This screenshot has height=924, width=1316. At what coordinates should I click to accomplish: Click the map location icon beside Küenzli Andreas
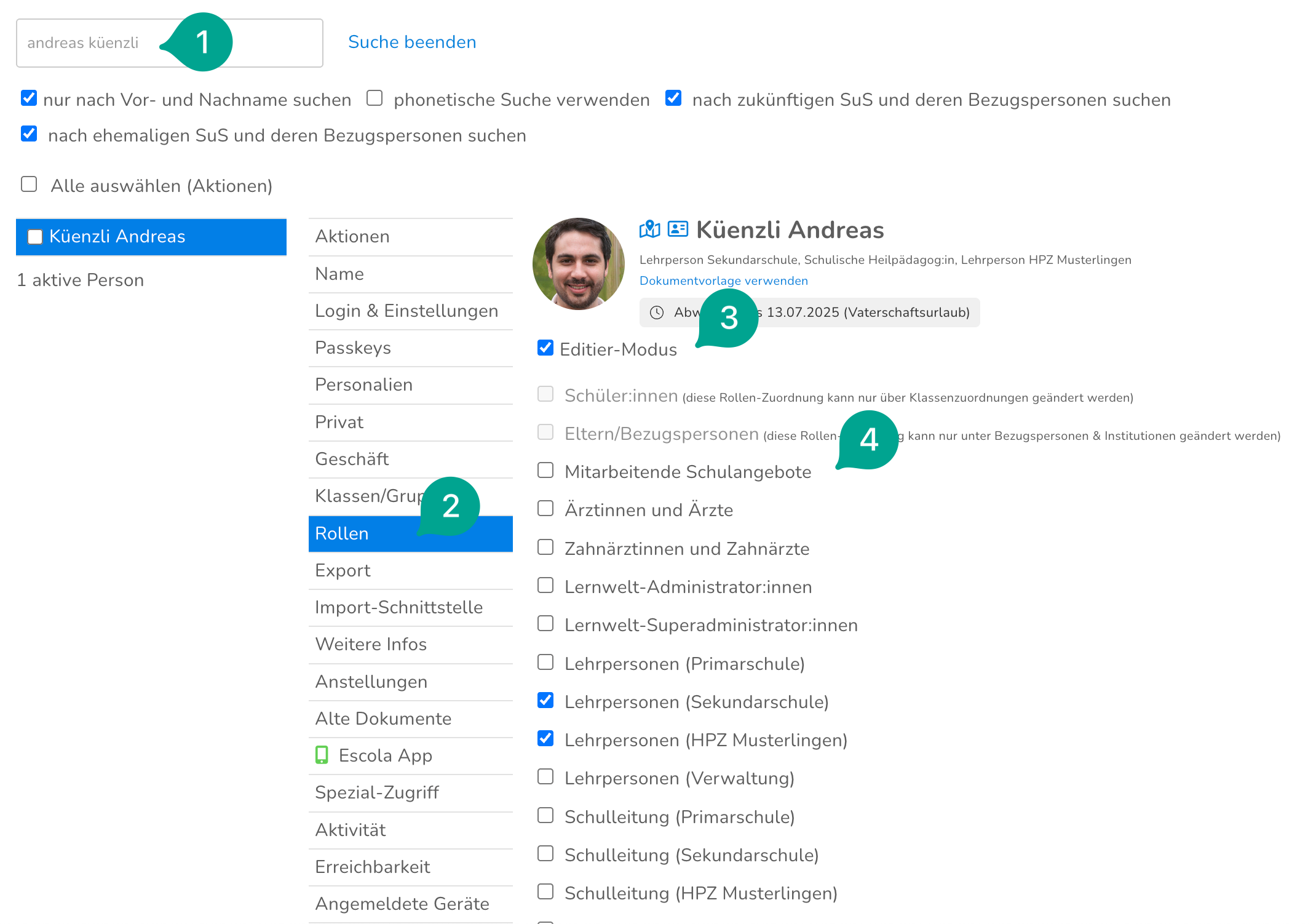(x=649, y=229)
